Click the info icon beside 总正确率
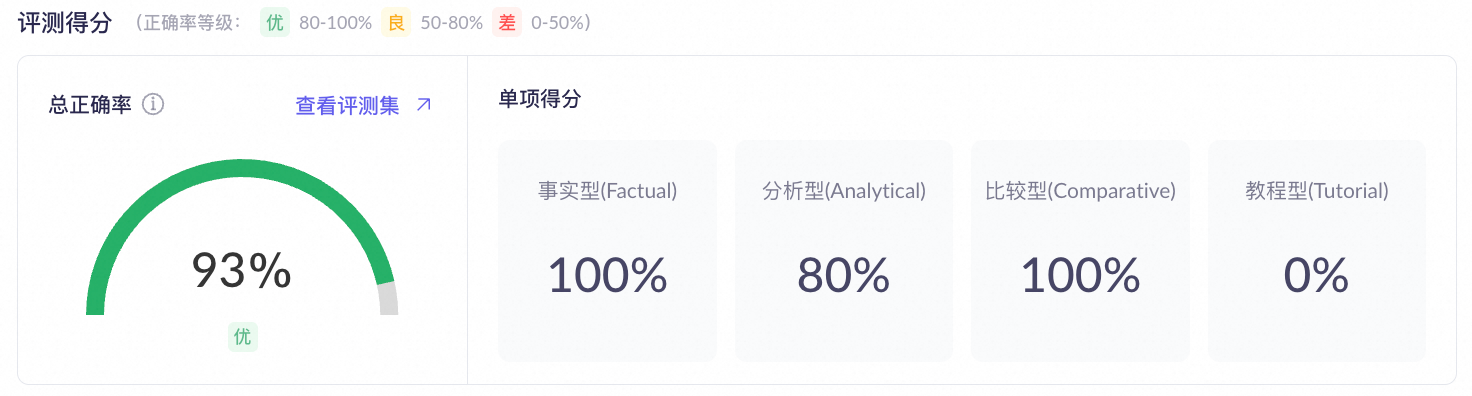The width and height of the screenshot is (1472, 396). pyautogui.click(x=153, y=105)
